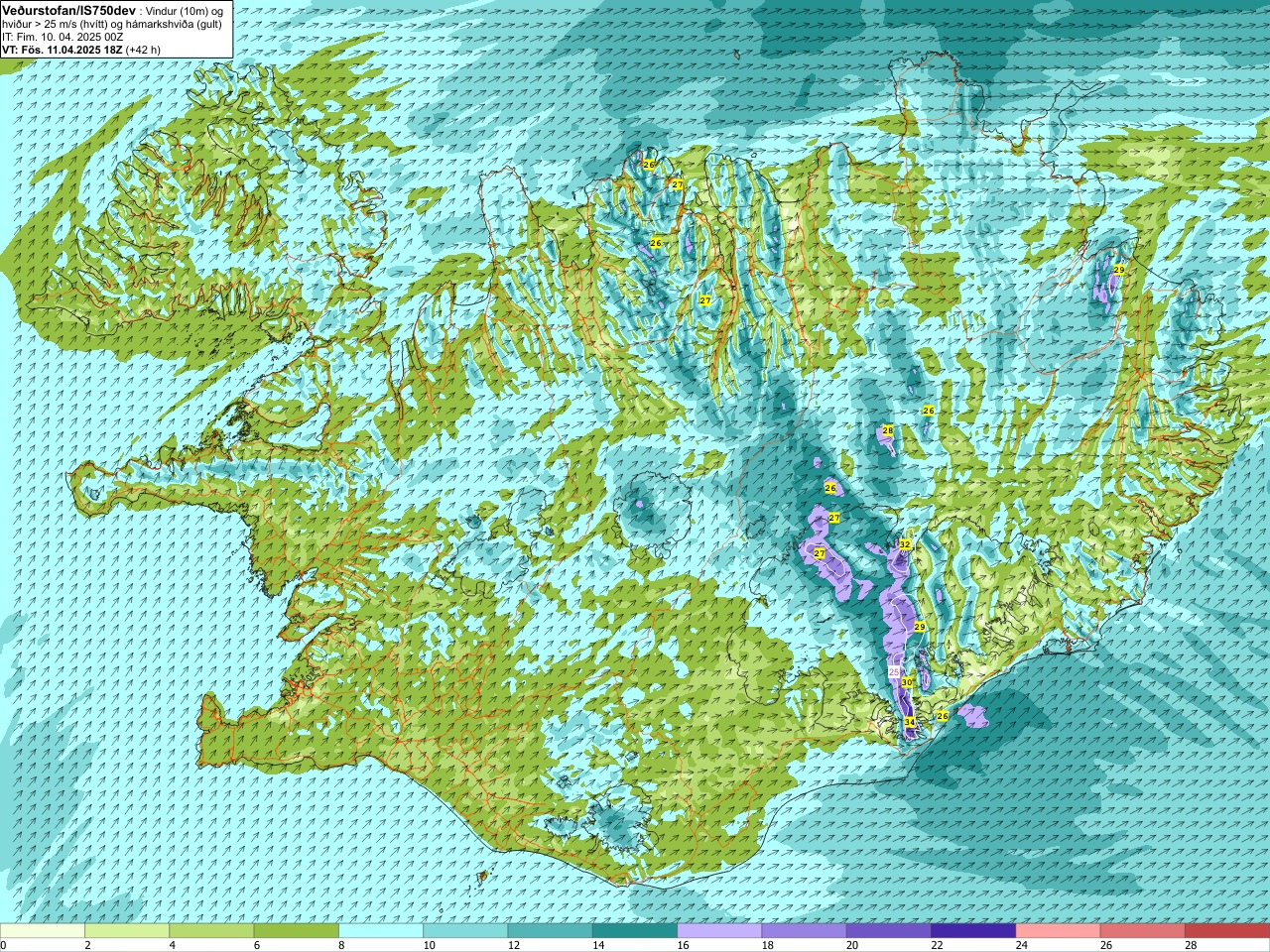
Task: Click the yellow gust marker labeled 30
Action: (906, 682)
